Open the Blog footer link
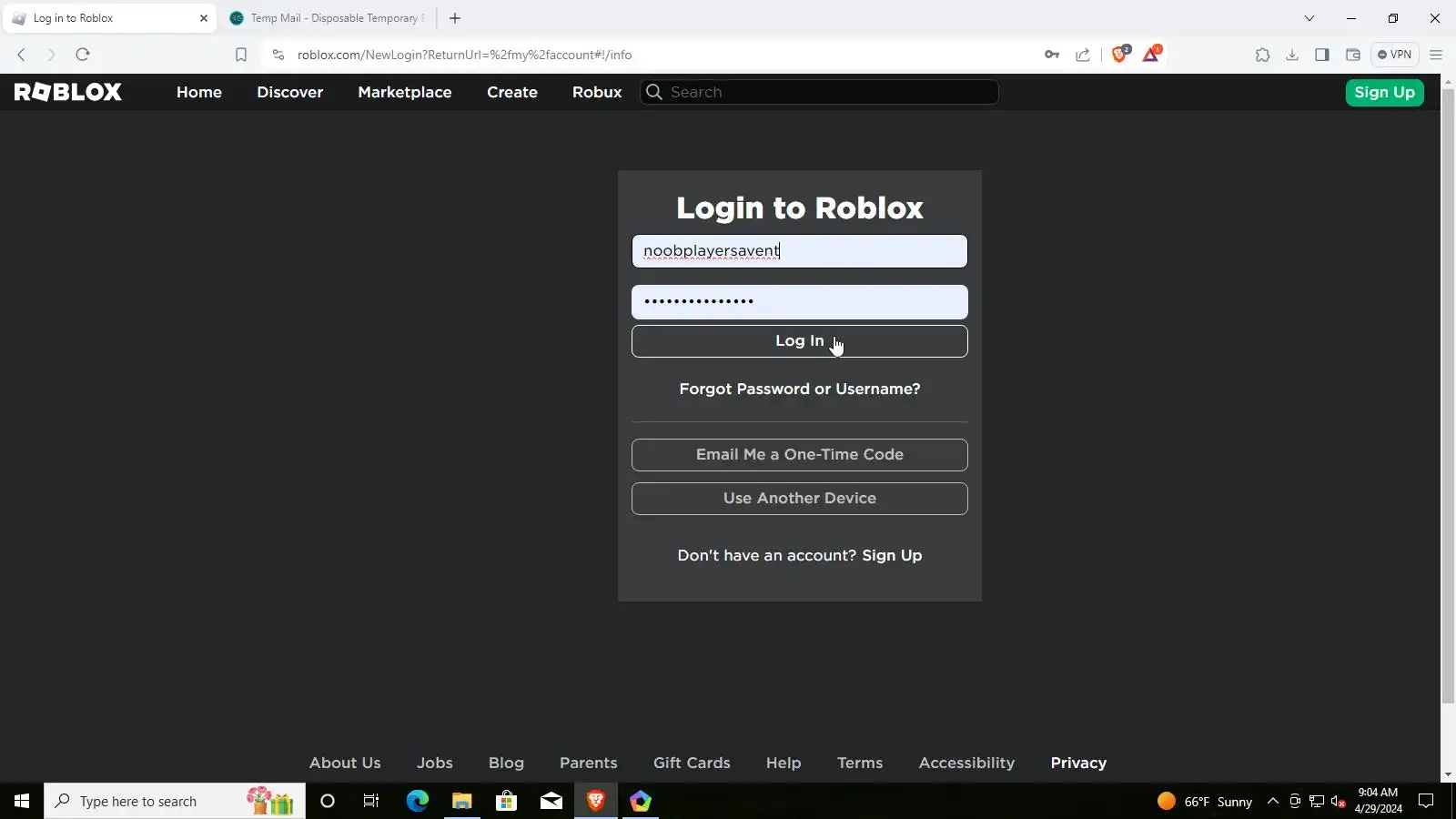Viewport: 1456px width, 819px height. pos(506,763)
